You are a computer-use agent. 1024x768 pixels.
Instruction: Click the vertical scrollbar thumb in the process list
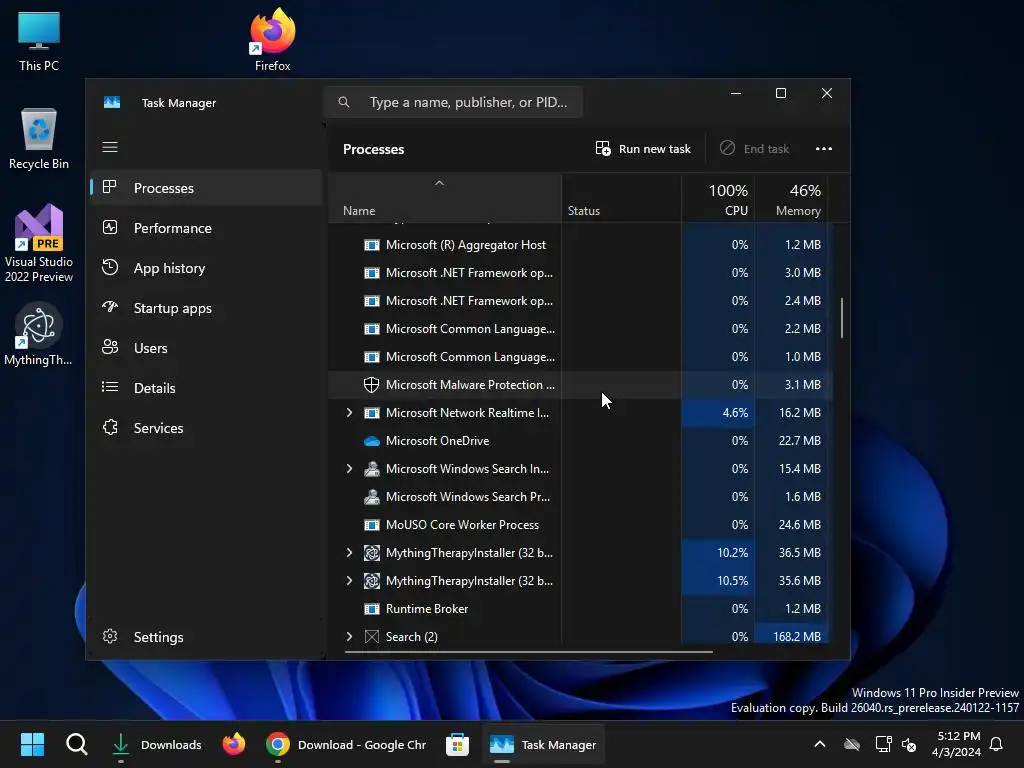point(842,318)
